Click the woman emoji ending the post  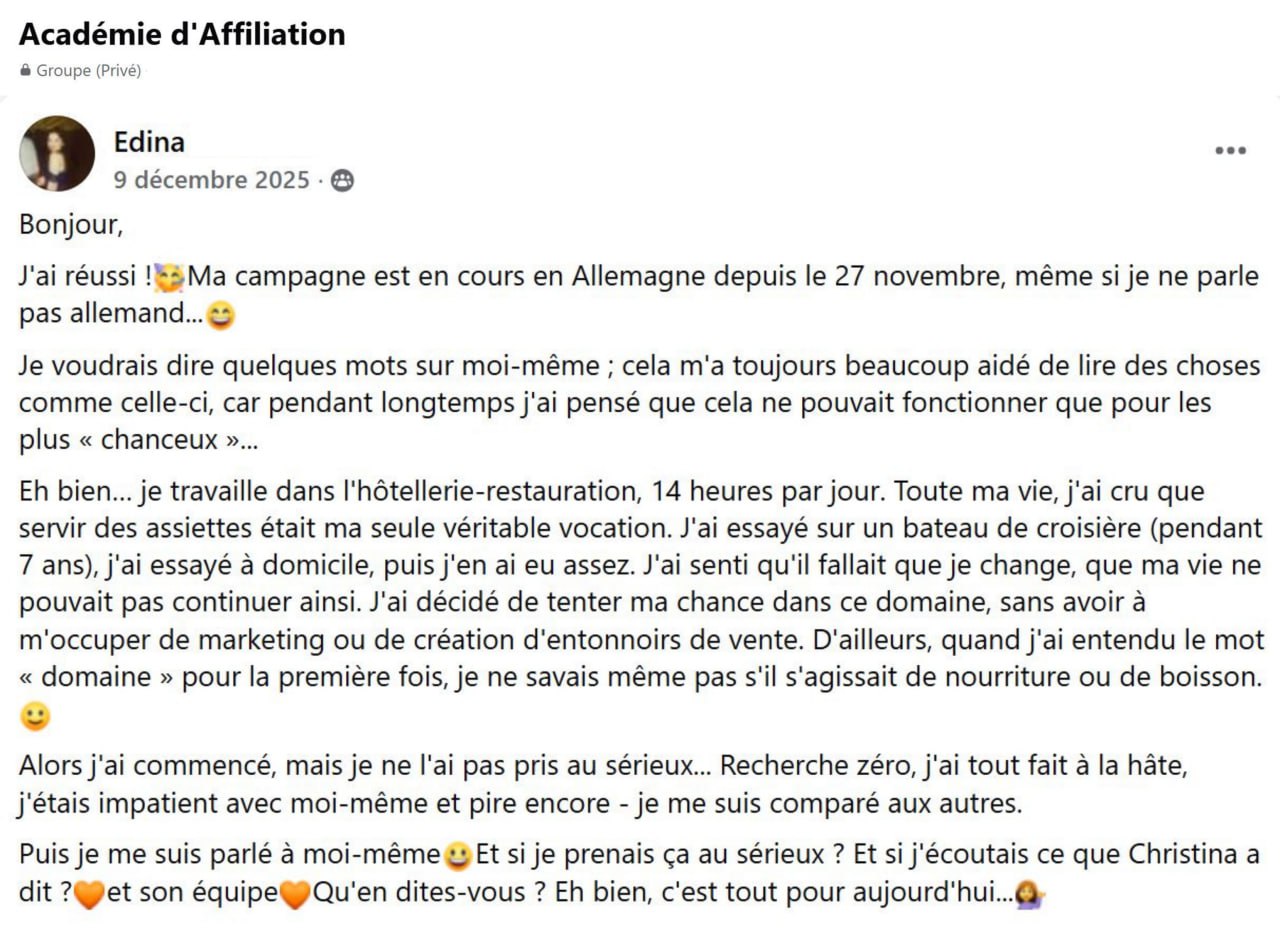coord(1031,894)
